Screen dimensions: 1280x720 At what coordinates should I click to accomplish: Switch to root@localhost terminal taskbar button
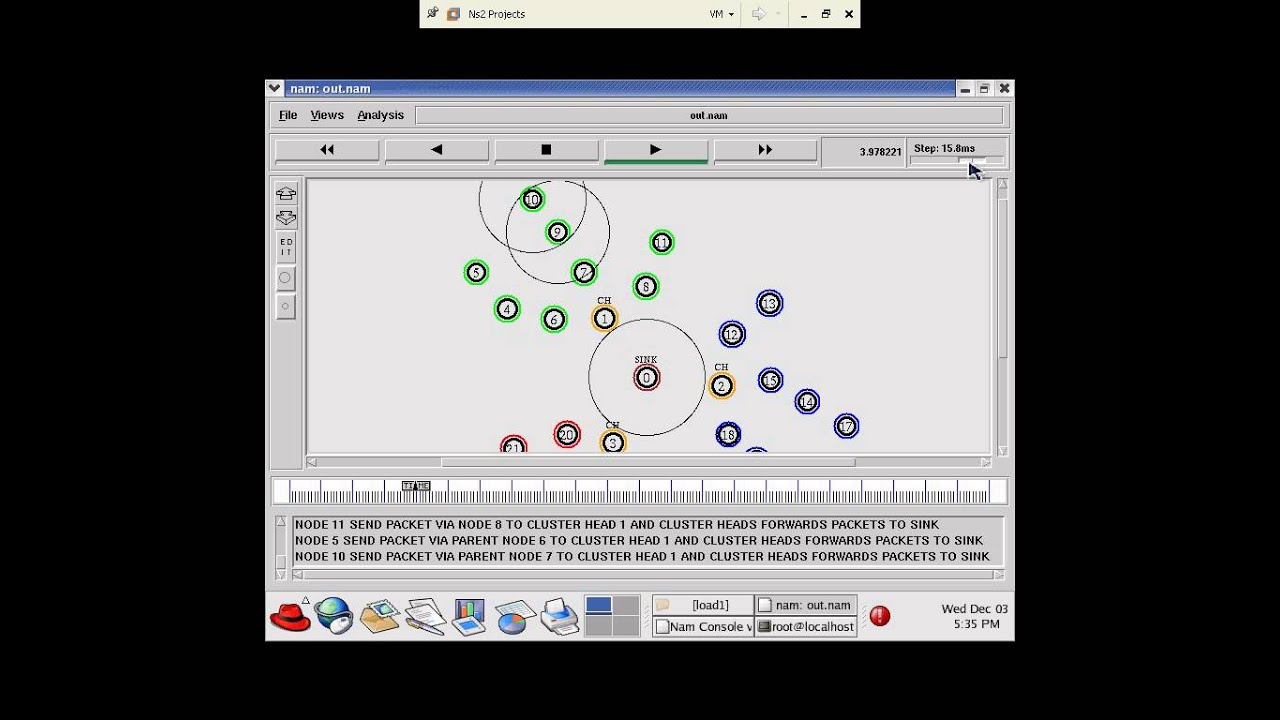point(805,627)
